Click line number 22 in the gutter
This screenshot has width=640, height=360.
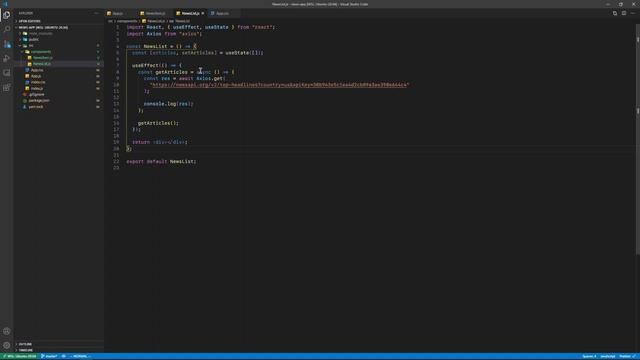116,162
